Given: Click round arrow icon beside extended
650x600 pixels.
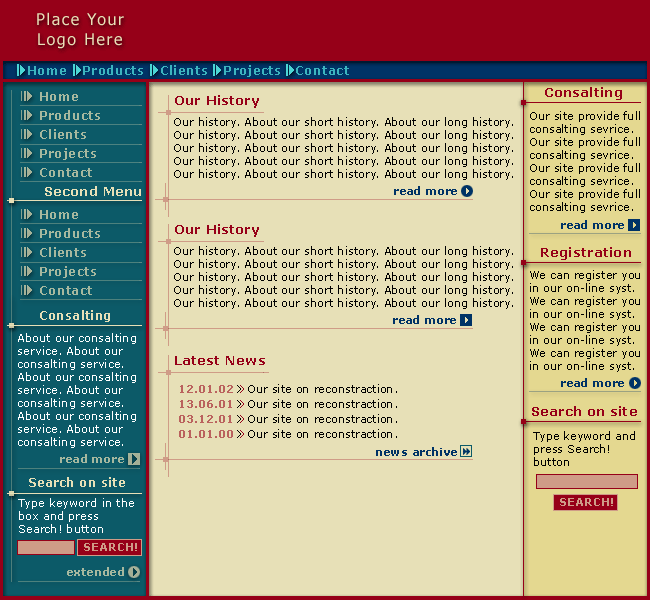Looking at the screenshot, I should pyautogui.click(x=134, y=572).
